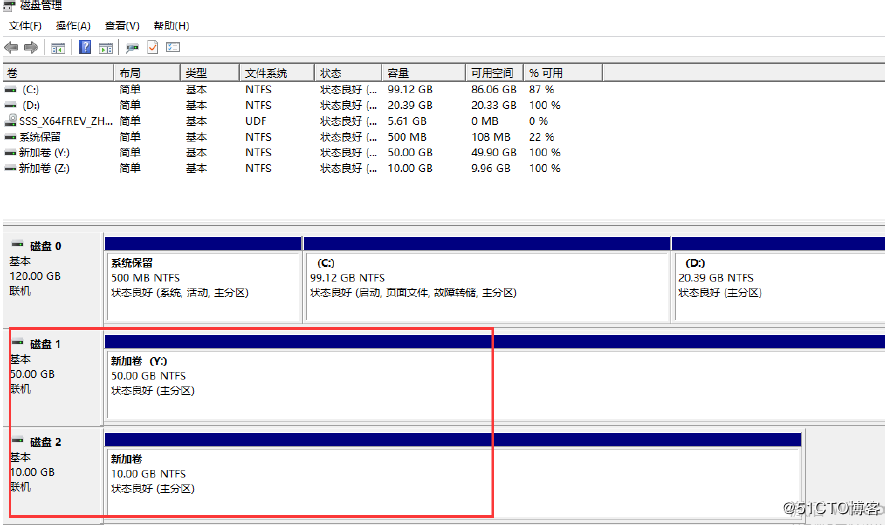Screen dimensions: 890x525
Task: Click the drive icon of 新加卷 (Z:) row
Action: coord(10,169)
